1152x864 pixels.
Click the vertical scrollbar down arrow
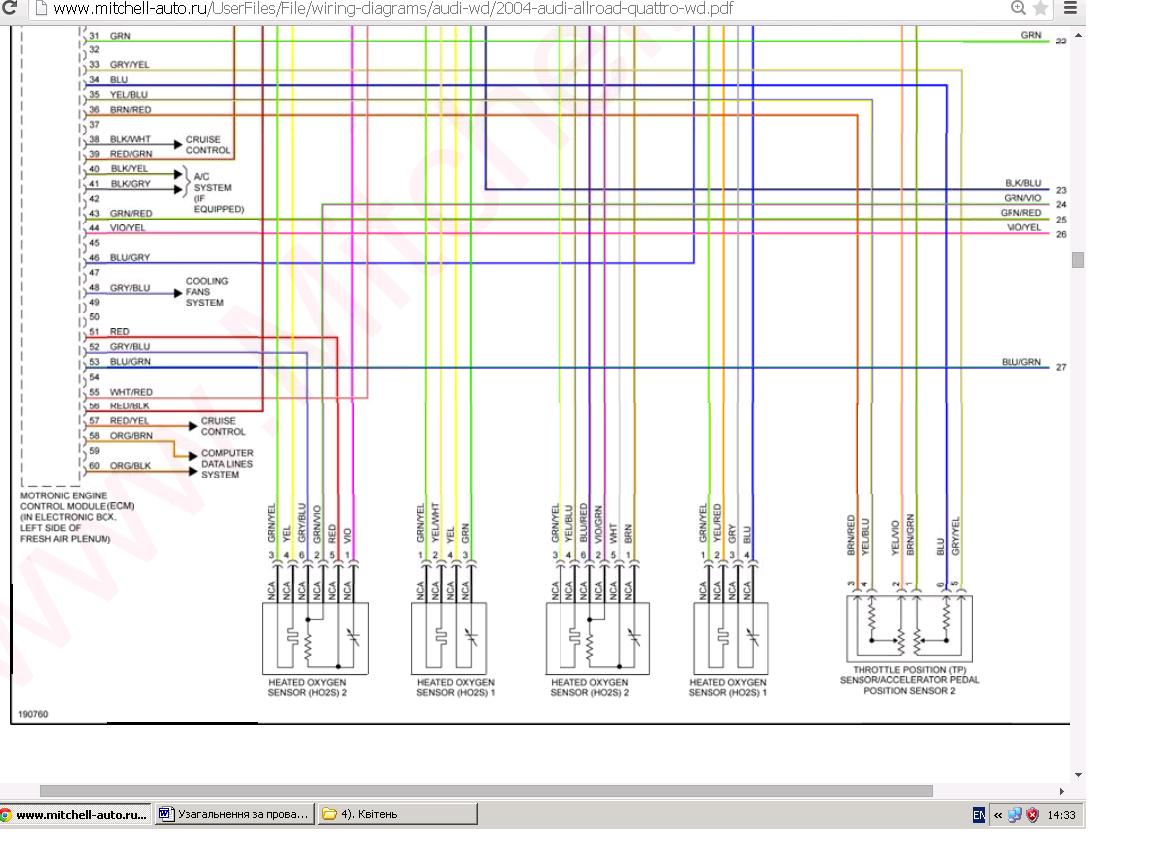(x=1078, y=775)
